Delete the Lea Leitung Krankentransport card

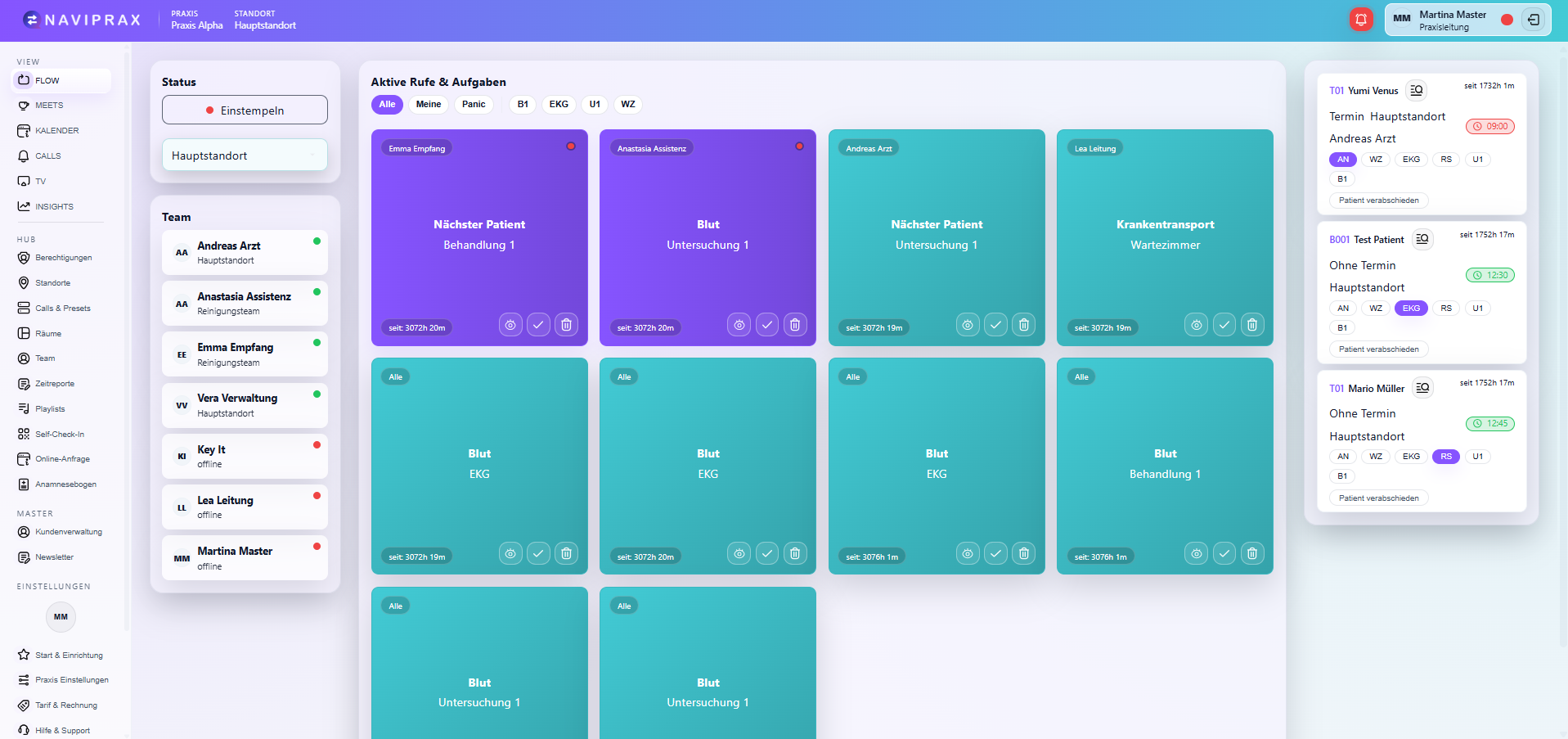coord(1251,325)
